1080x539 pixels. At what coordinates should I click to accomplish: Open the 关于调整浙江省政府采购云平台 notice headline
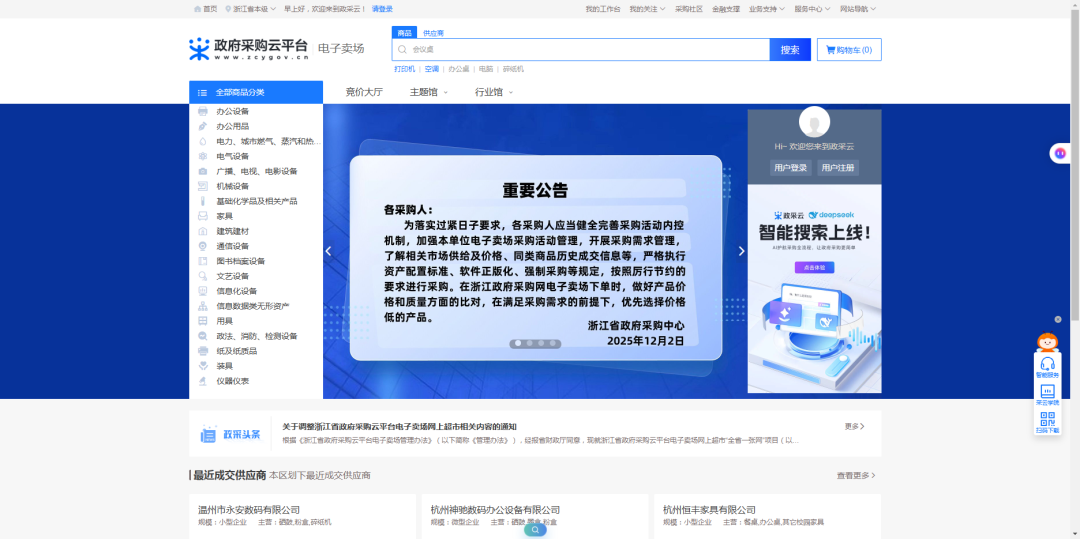(399, 427)
